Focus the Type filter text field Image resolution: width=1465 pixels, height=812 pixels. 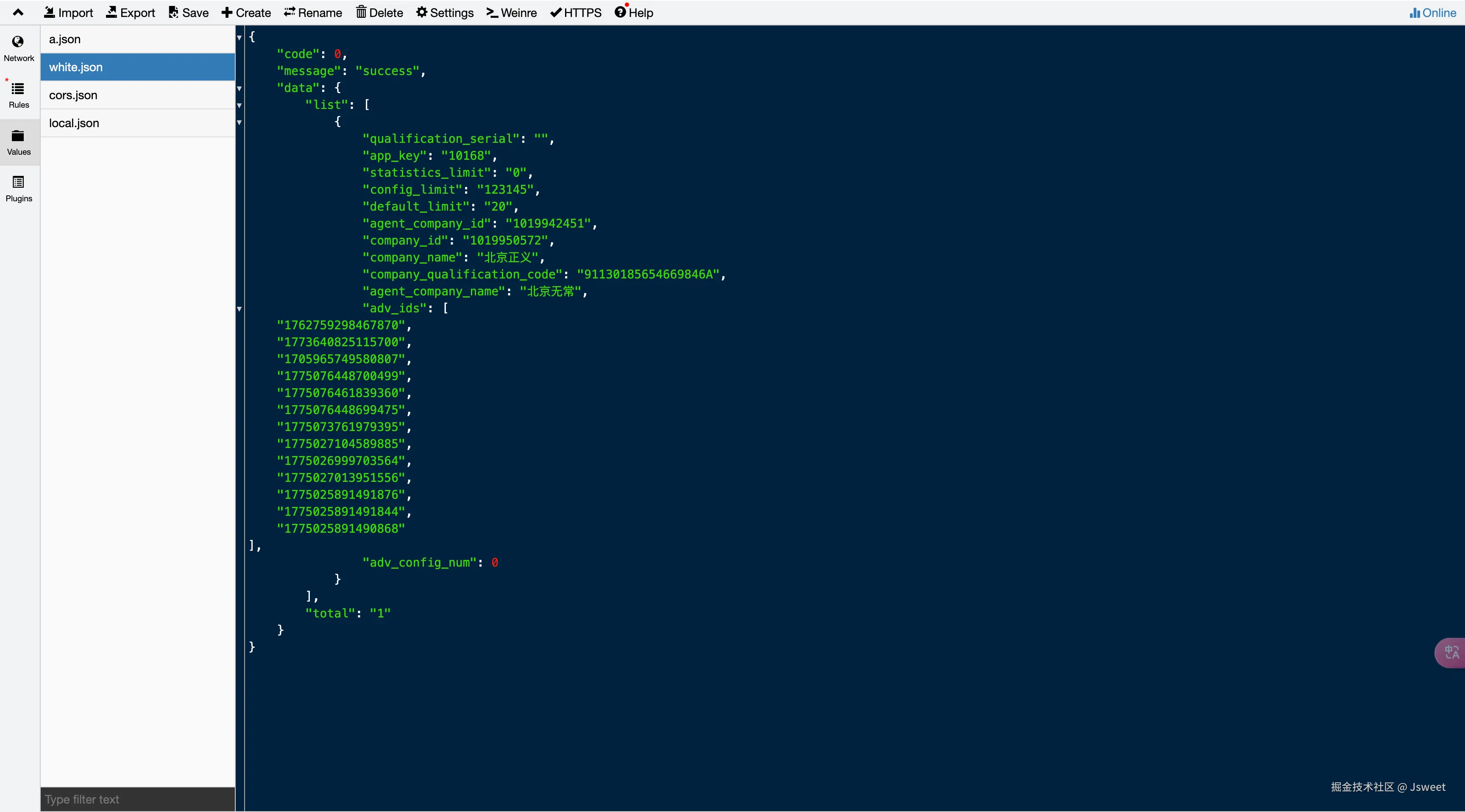pyautogui.click(x=137, y=799)
